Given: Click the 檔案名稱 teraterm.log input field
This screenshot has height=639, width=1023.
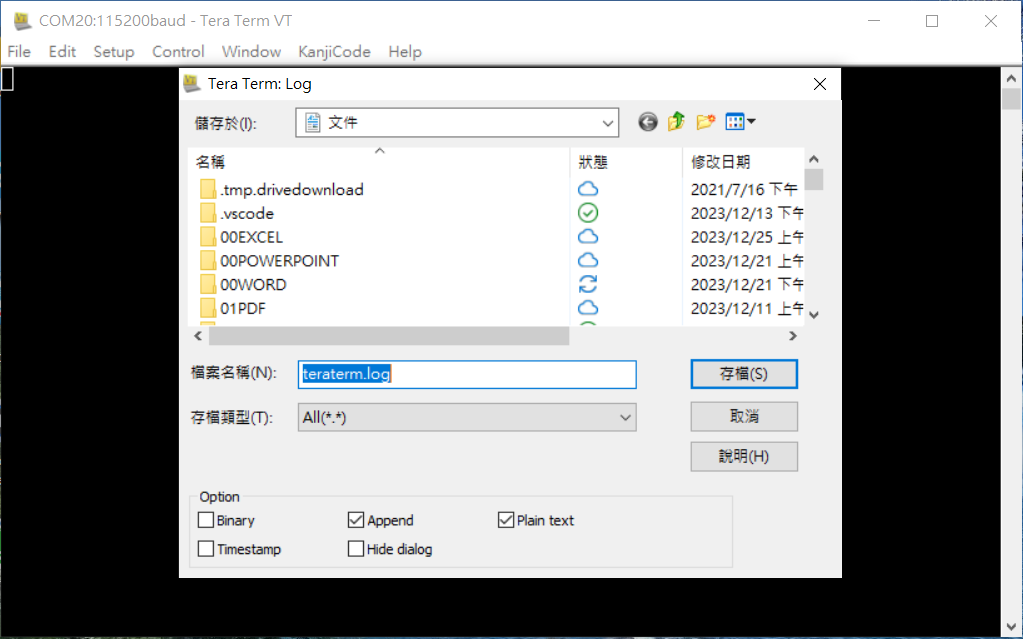Looking at the screenshot, I should 467,375.
